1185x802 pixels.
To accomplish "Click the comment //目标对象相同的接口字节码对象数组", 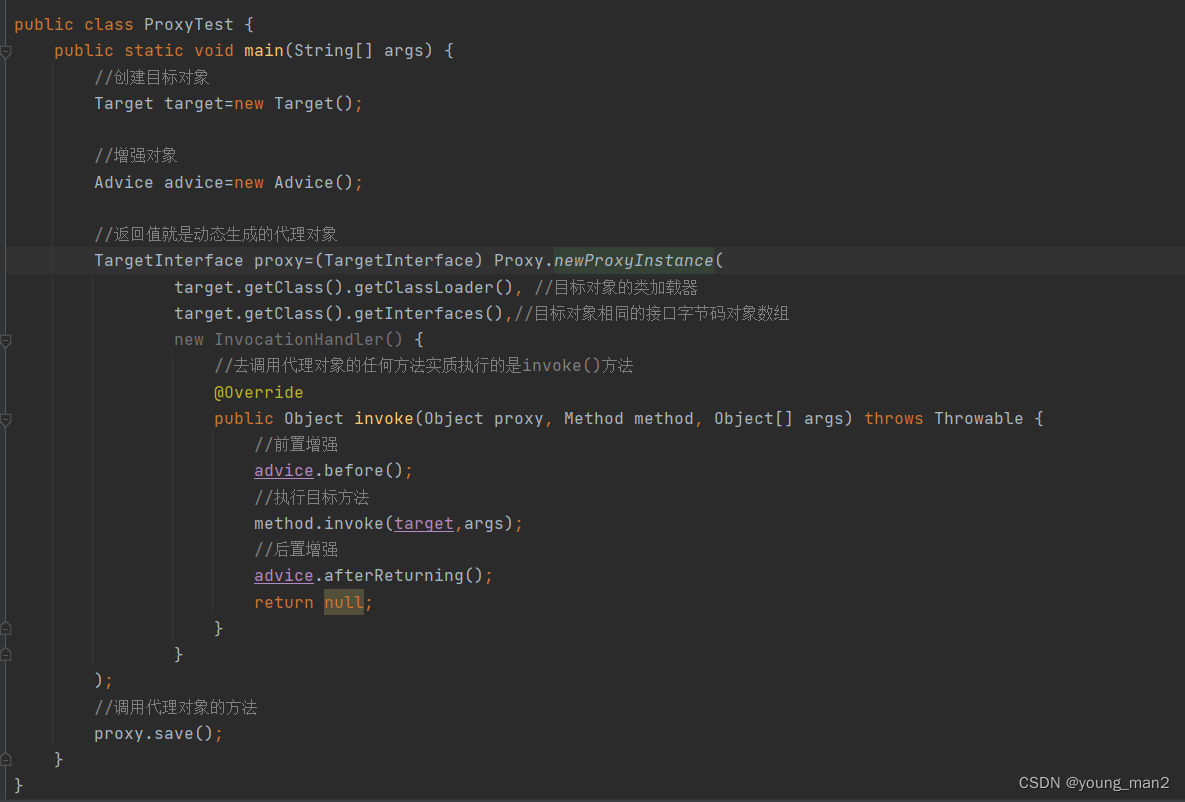I will coord(651,313).
